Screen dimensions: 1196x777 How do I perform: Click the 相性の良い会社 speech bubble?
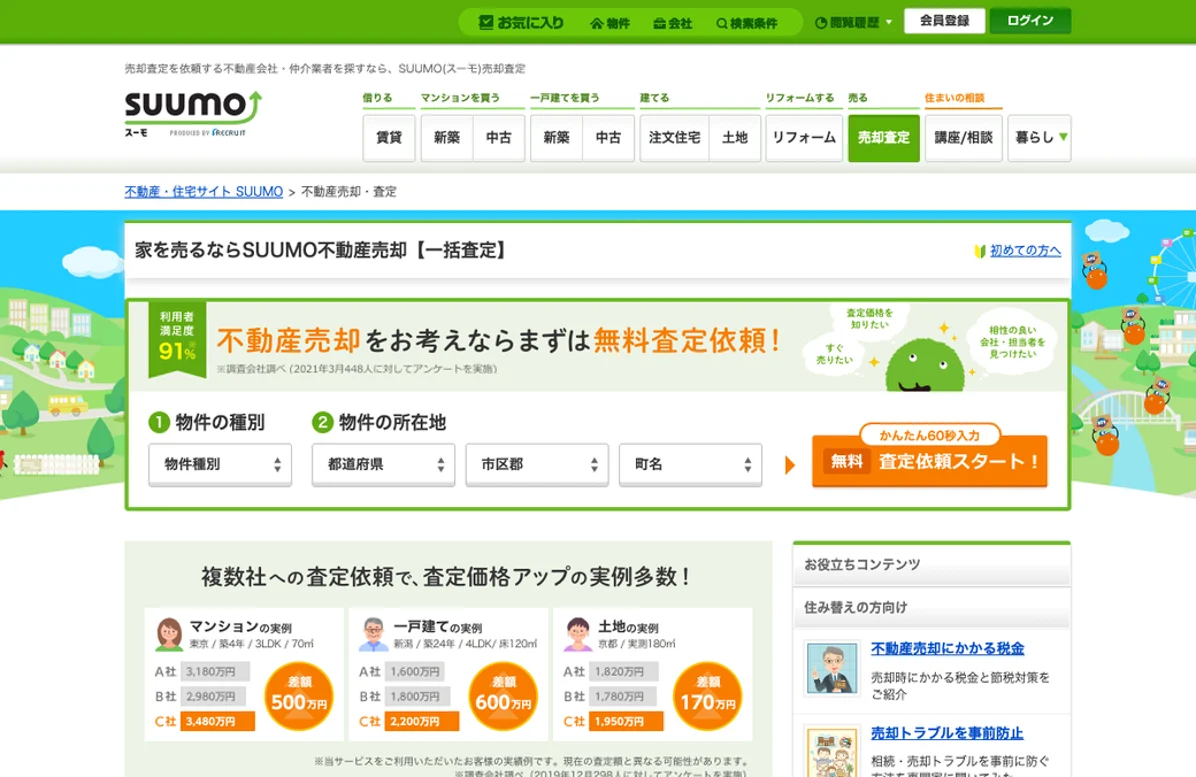point(1013,342)
